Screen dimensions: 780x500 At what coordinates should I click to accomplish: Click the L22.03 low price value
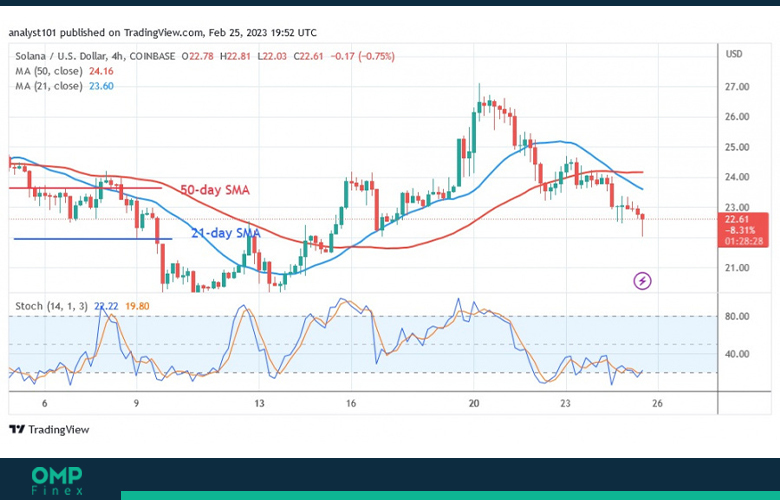click(272, 56)
